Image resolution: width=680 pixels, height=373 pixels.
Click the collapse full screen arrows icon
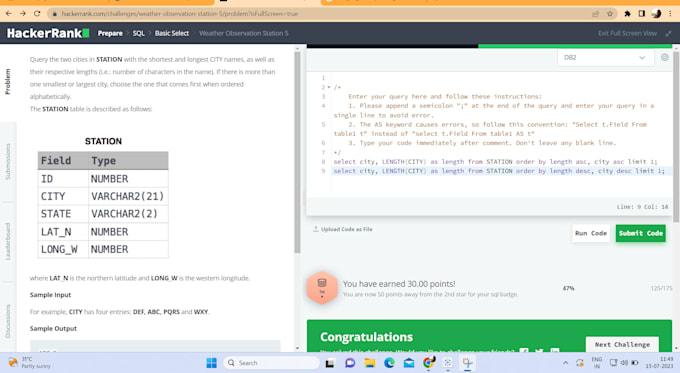click(x=668, y=33)
